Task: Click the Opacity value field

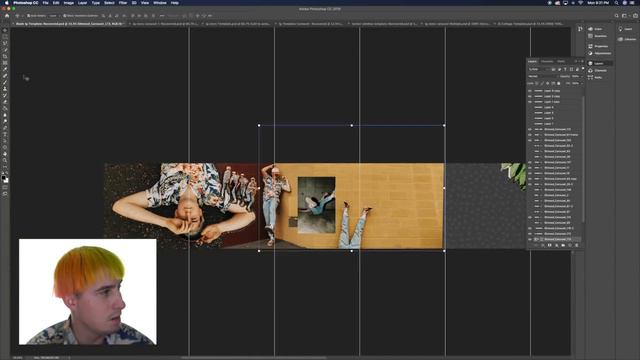Action: pyautogui.click(x=575, y=76)
